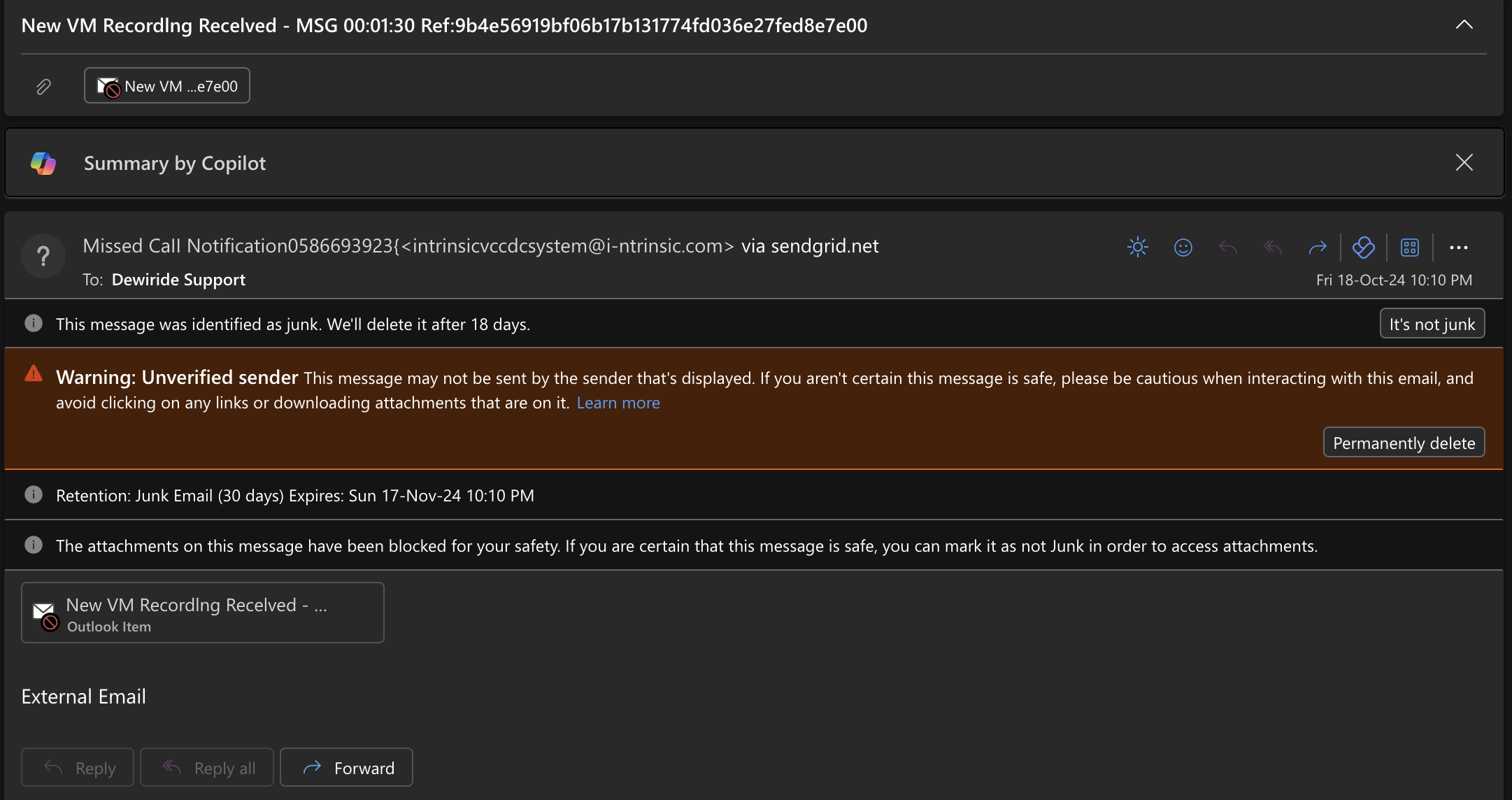Collapse the email header with the chevron
1512x800 pixels.
pos(1464,25)
